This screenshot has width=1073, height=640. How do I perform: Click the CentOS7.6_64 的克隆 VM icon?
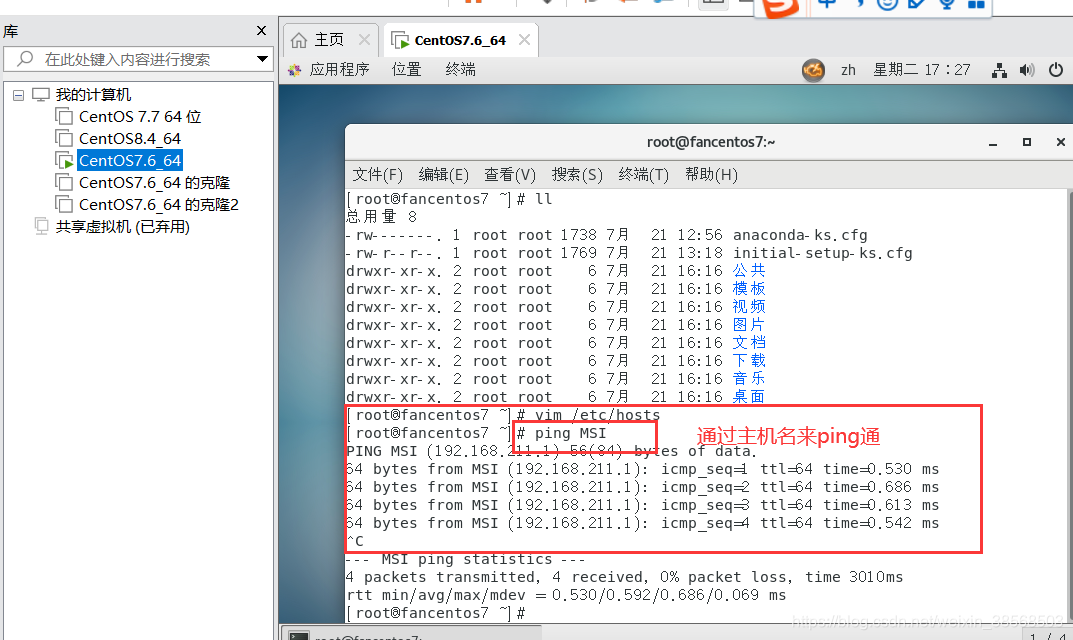tap(64, 182)
